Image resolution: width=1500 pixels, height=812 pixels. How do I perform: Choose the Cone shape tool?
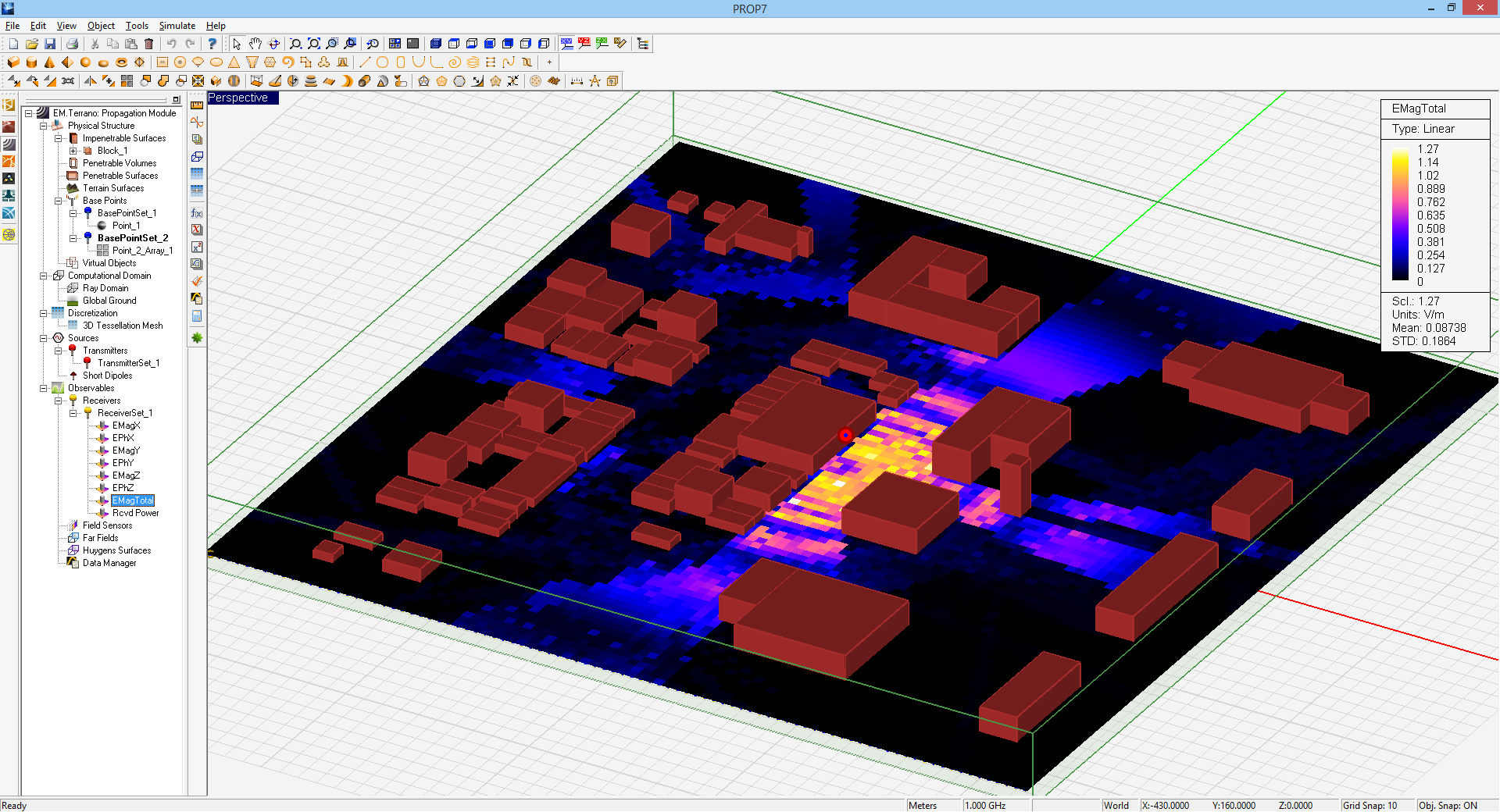pos(49,62)
